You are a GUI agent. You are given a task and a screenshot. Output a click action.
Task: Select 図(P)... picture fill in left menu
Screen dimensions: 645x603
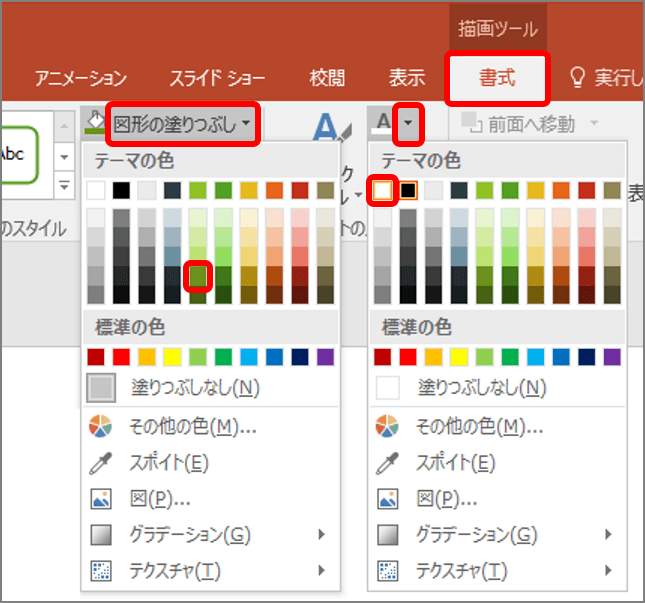(211, 499)
